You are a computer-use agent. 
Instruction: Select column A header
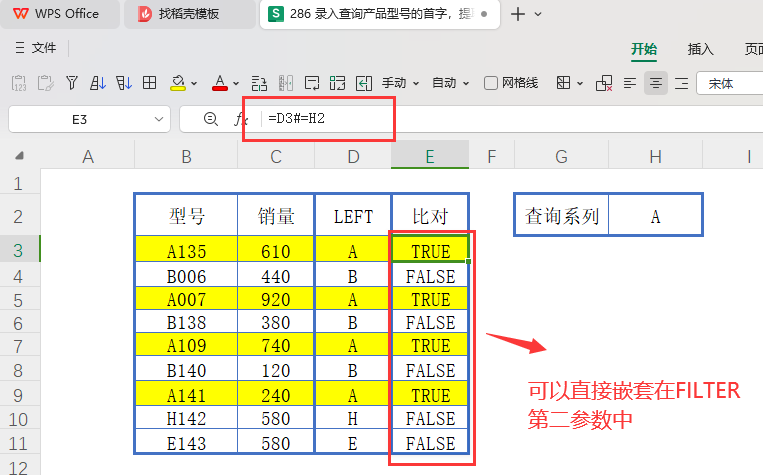pos(88,157)
